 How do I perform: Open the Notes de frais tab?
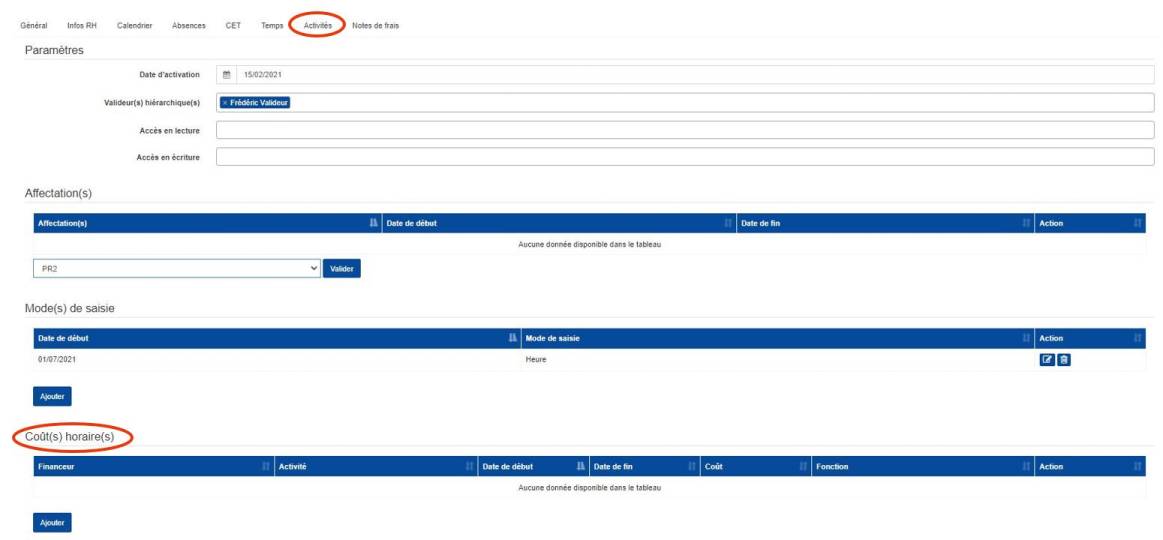(x=375, y=25)
